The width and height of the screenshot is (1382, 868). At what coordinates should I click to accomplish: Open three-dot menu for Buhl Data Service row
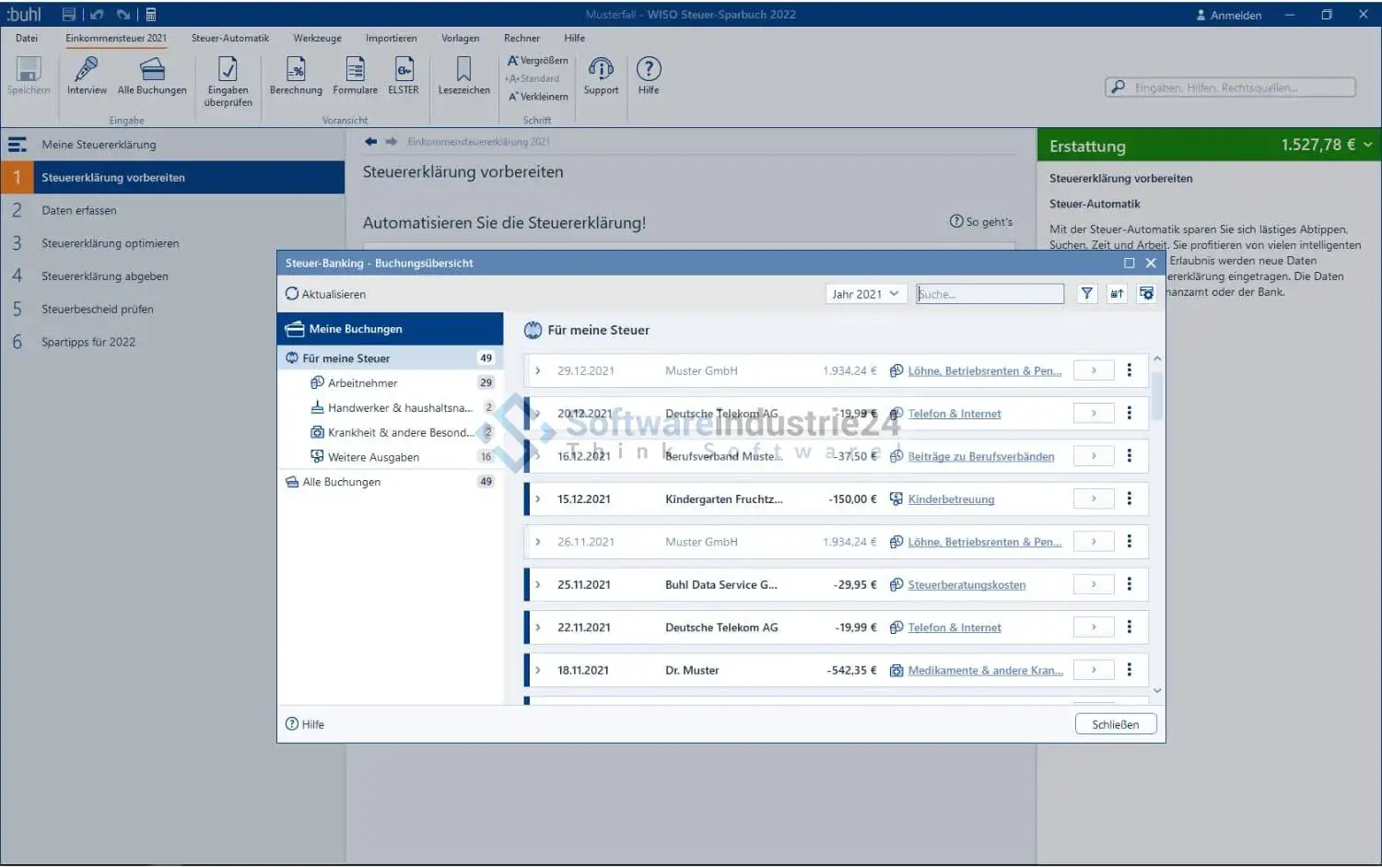[1130, 584]
